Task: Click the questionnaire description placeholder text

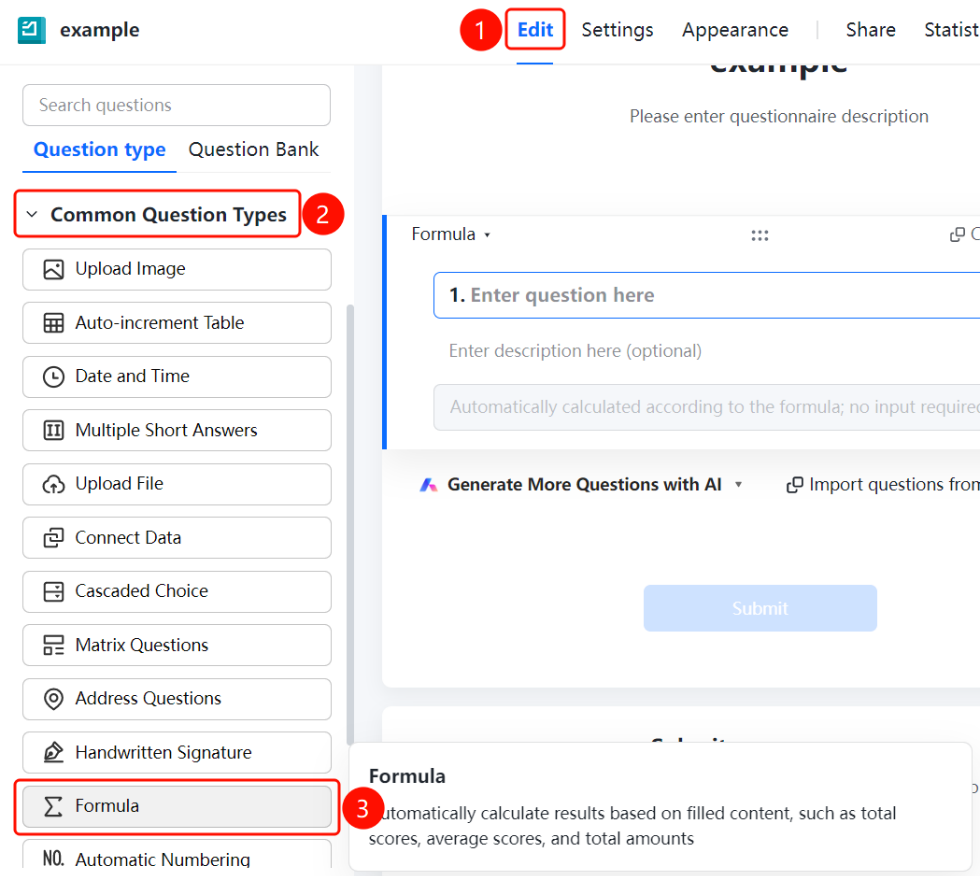Action: [779, 116]
